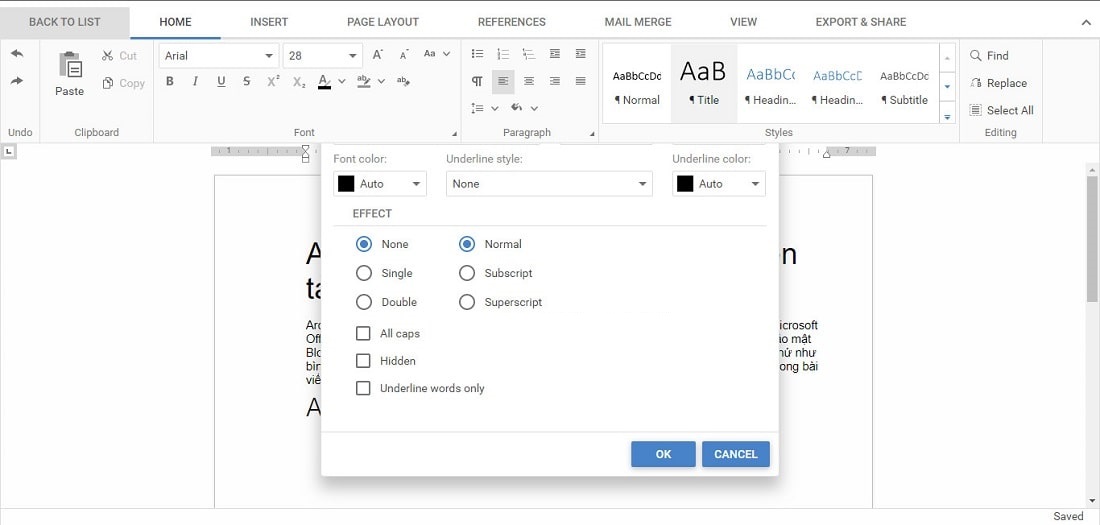Open the Underline color Auto swatch
The height and width of the screenshot is (525, 1100).
click(x=719, y=184)
